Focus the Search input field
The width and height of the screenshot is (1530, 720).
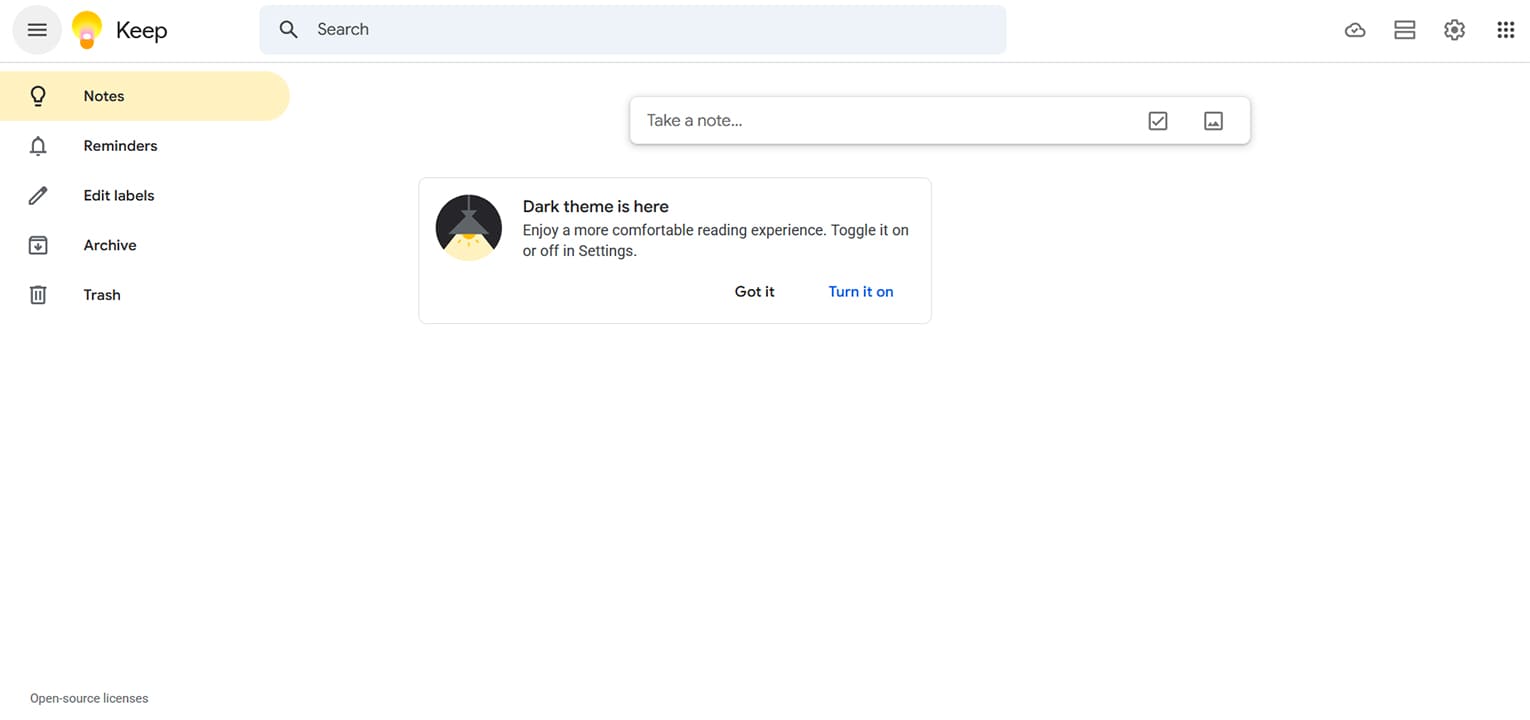coord(633,30)
